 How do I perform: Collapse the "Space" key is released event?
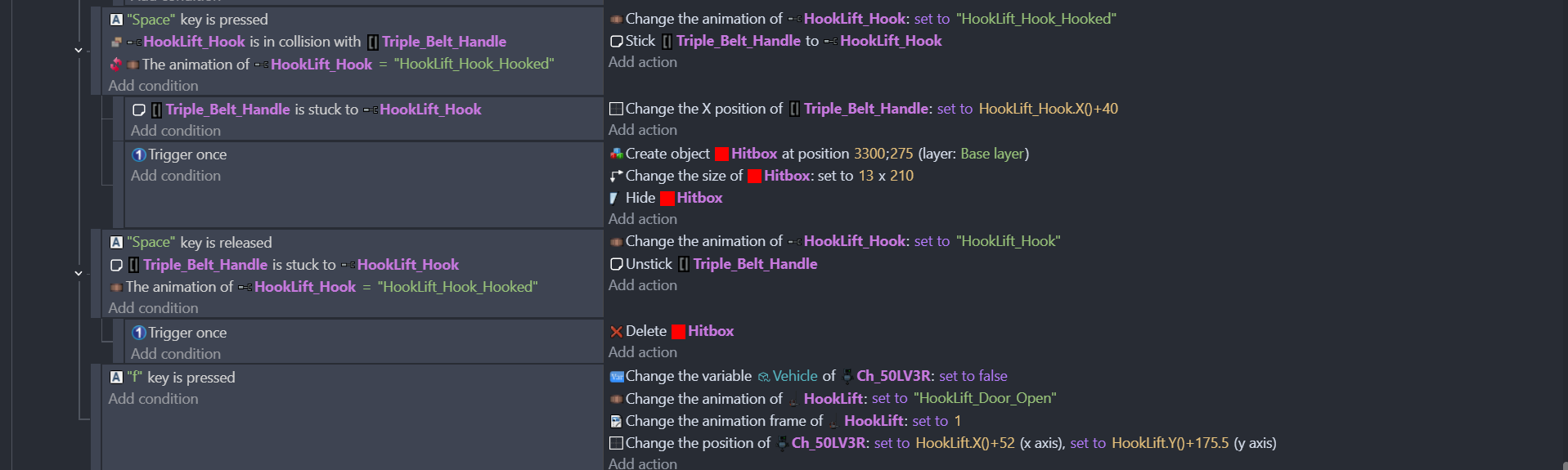79,273
